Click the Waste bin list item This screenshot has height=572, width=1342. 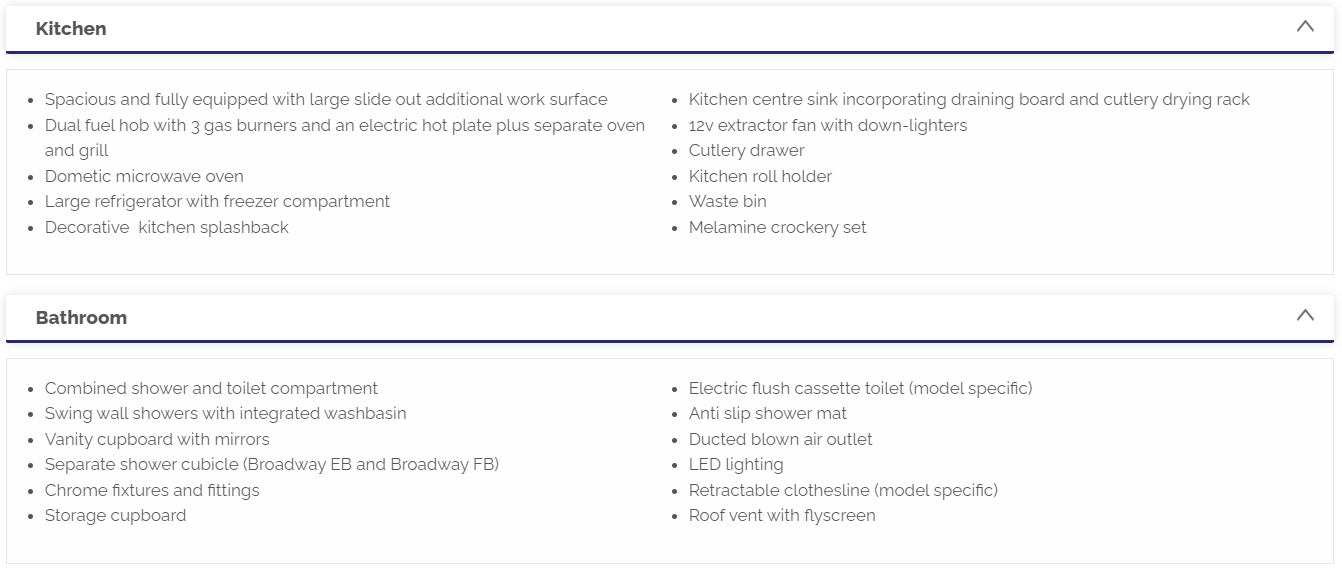(x=727, y=201)
